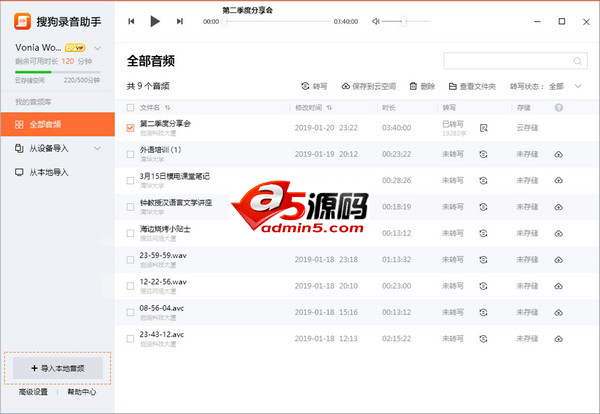Mute the speaker volume icon
The width and height of the screenshot is (600, 414).
(x=376, y=21)
